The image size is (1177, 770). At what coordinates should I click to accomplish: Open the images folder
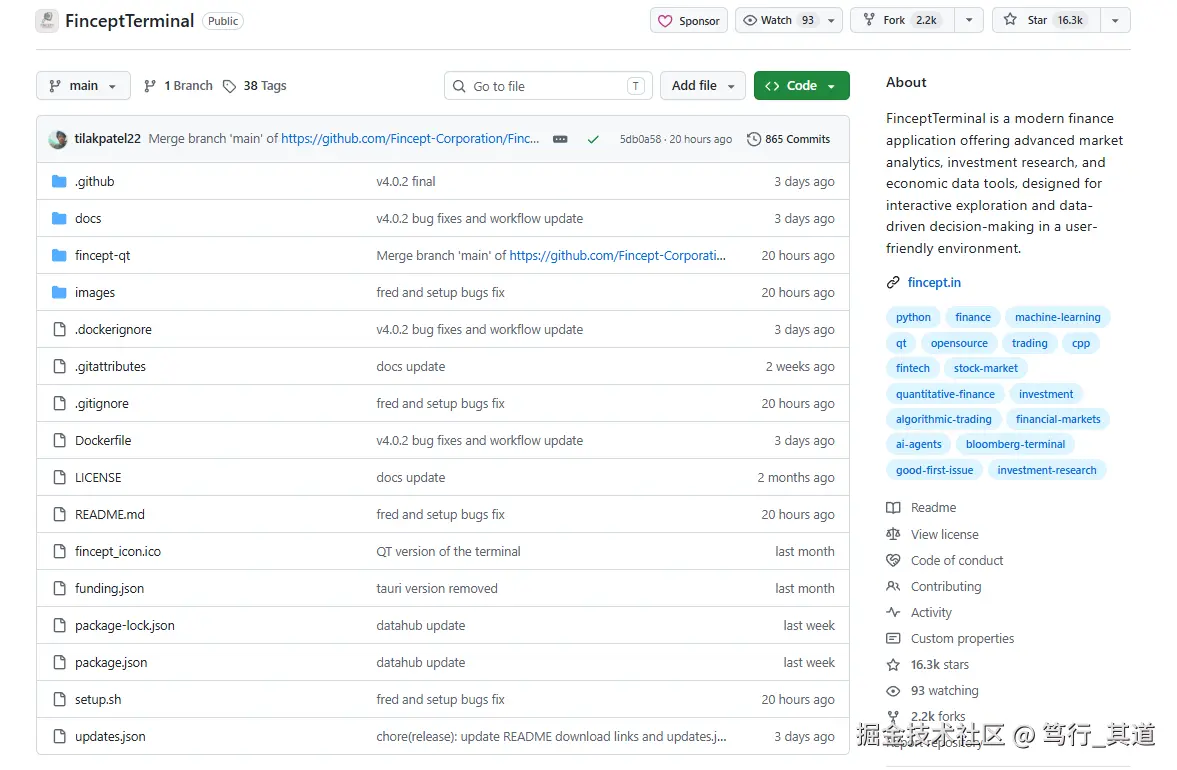click(x=95, y=293)
